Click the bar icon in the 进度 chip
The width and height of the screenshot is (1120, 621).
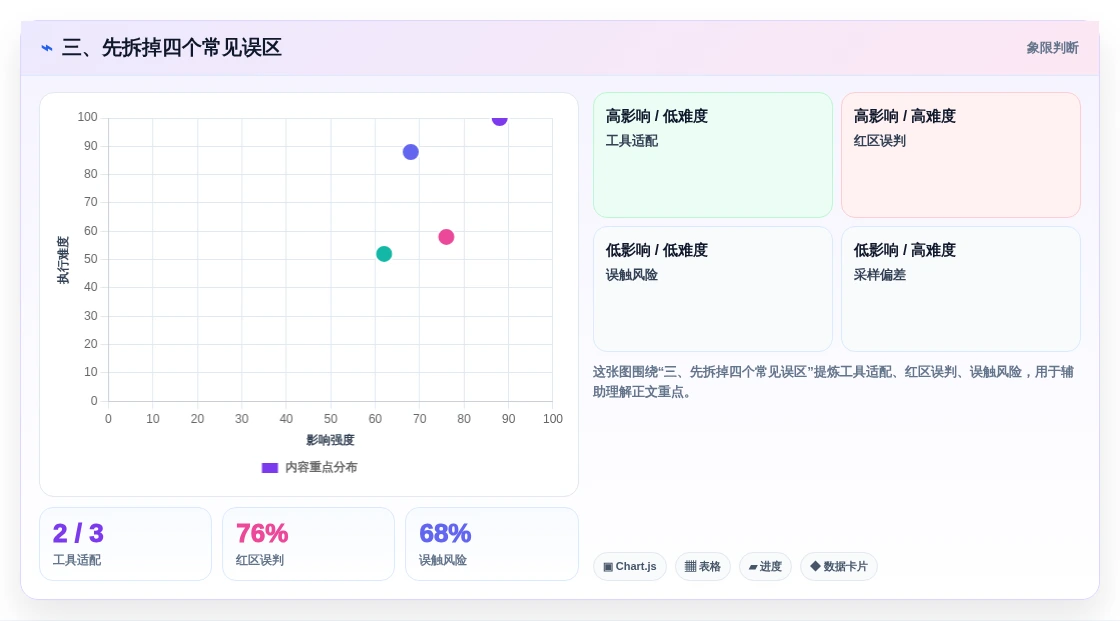(753, 567)
